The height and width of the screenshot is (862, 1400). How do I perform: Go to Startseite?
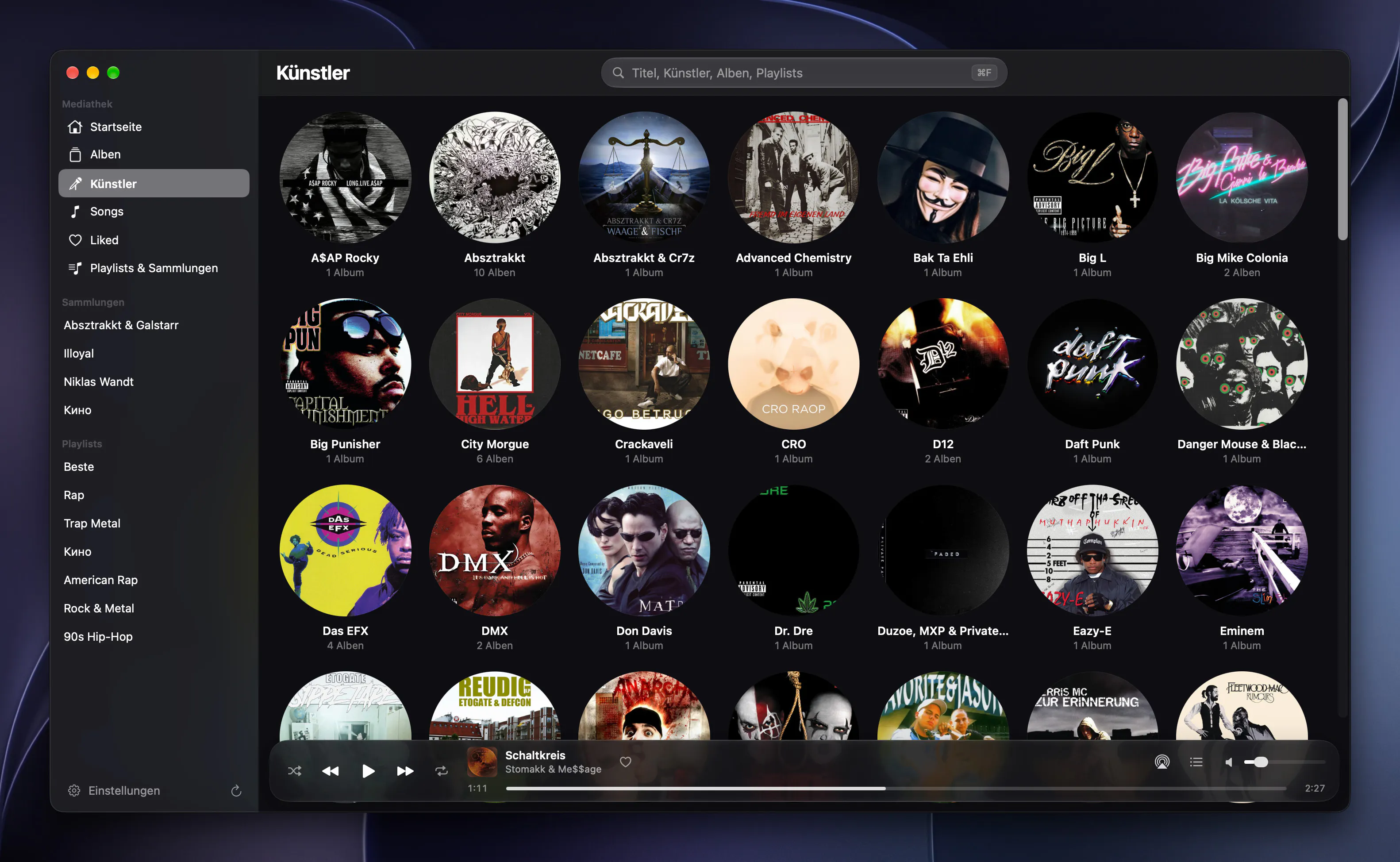[x=154, y=127]
